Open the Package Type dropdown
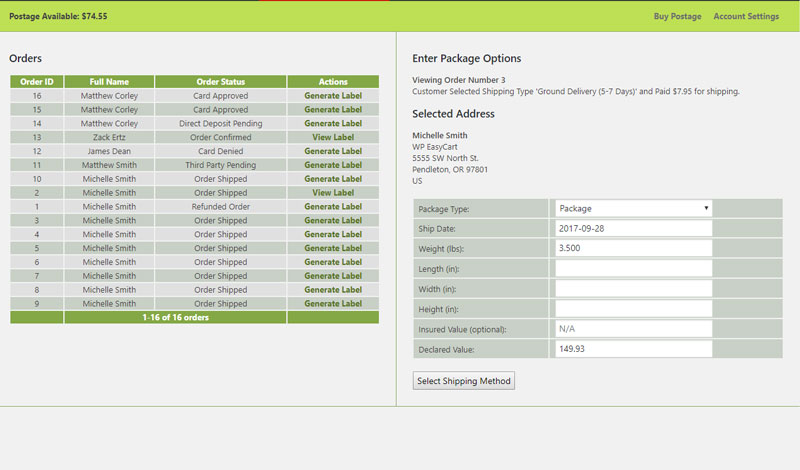The image size is (800, 470). tap(634, 208)
